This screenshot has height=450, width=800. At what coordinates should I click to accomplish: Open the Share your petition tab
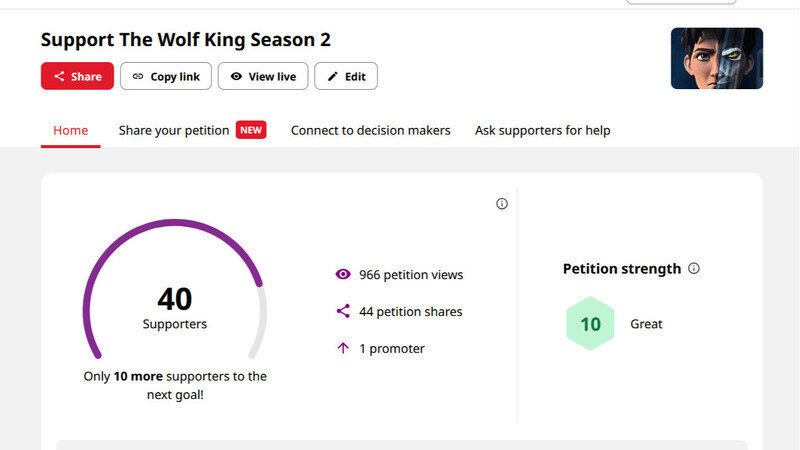tap(174, 130)
